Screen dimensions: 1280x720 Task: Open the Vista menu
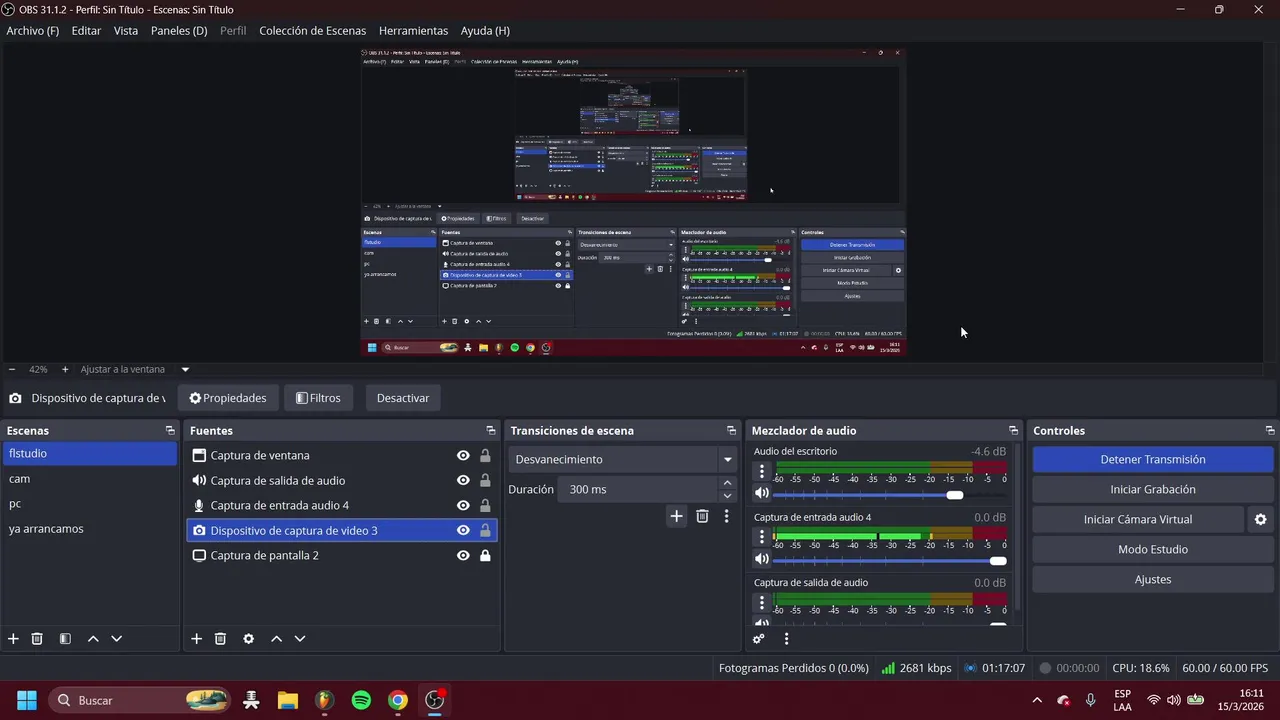pos(126,30)
